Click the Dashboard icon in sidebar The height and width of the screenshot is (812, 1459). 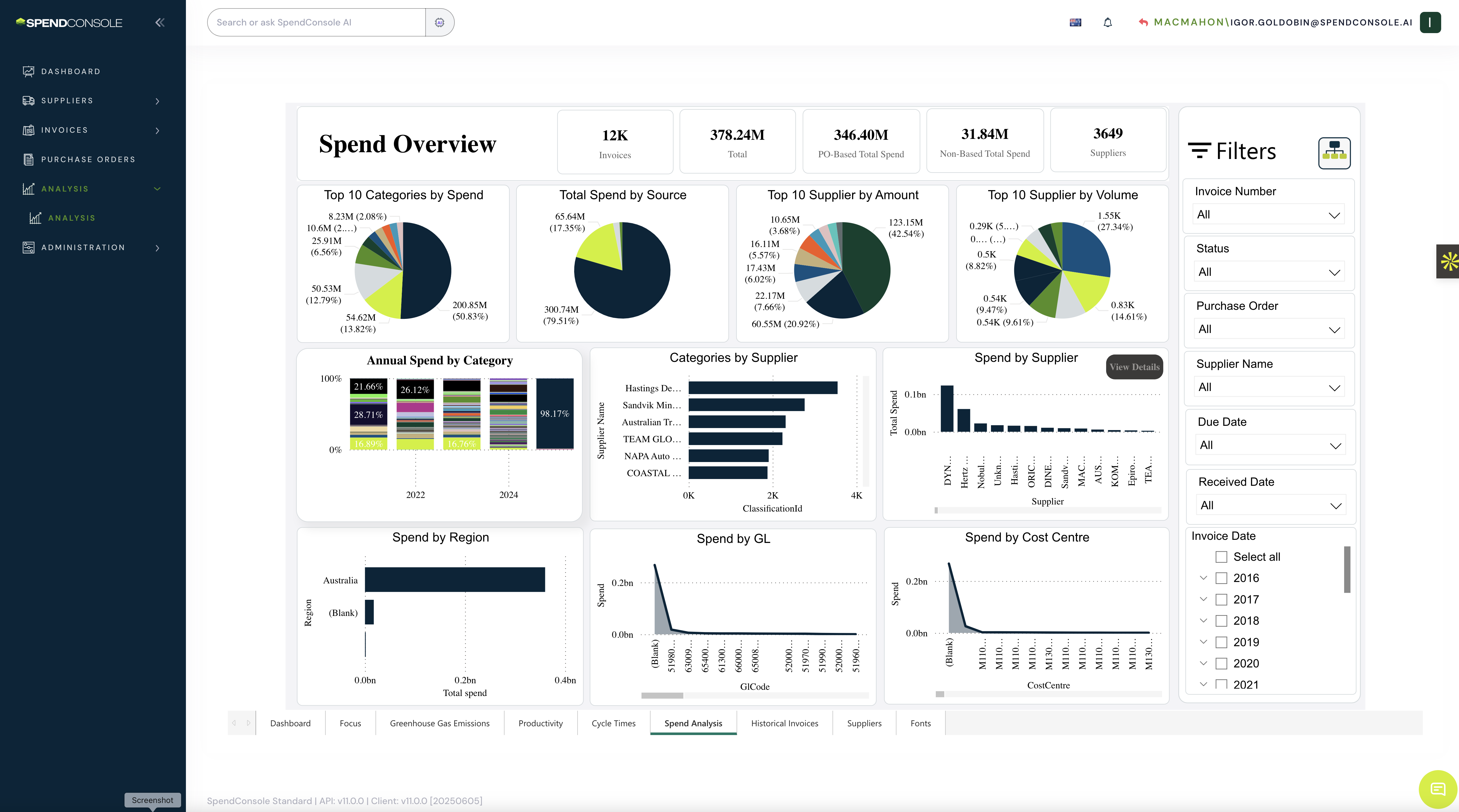[28, 71]
